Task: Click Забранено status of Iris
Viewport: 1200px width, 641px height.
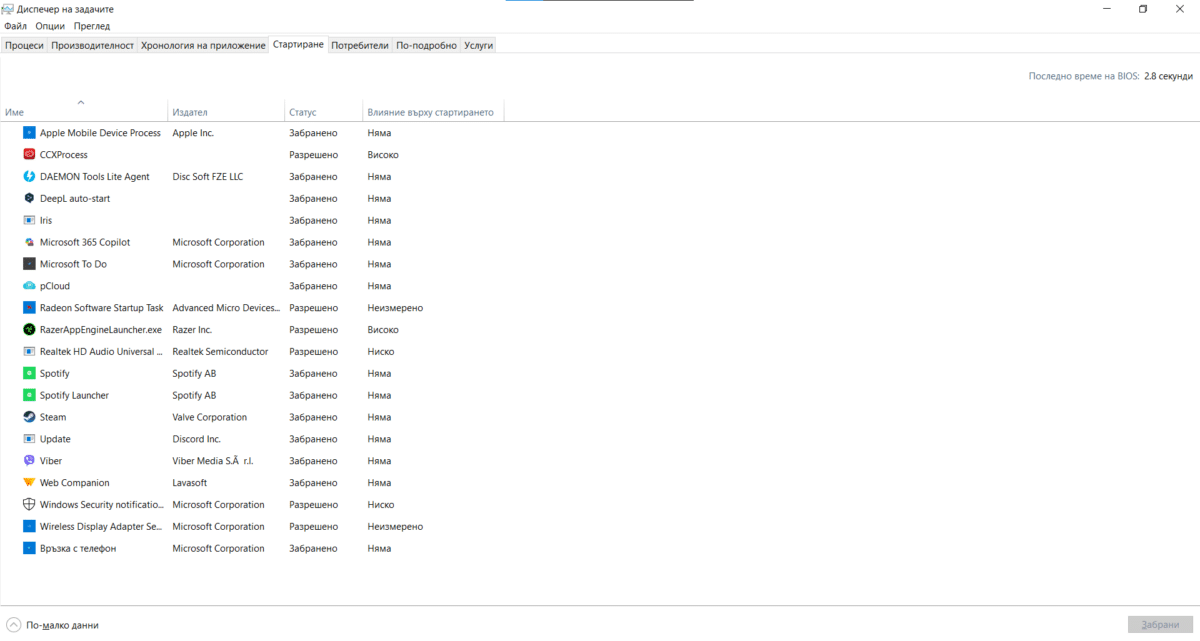Action: (313, 220)
